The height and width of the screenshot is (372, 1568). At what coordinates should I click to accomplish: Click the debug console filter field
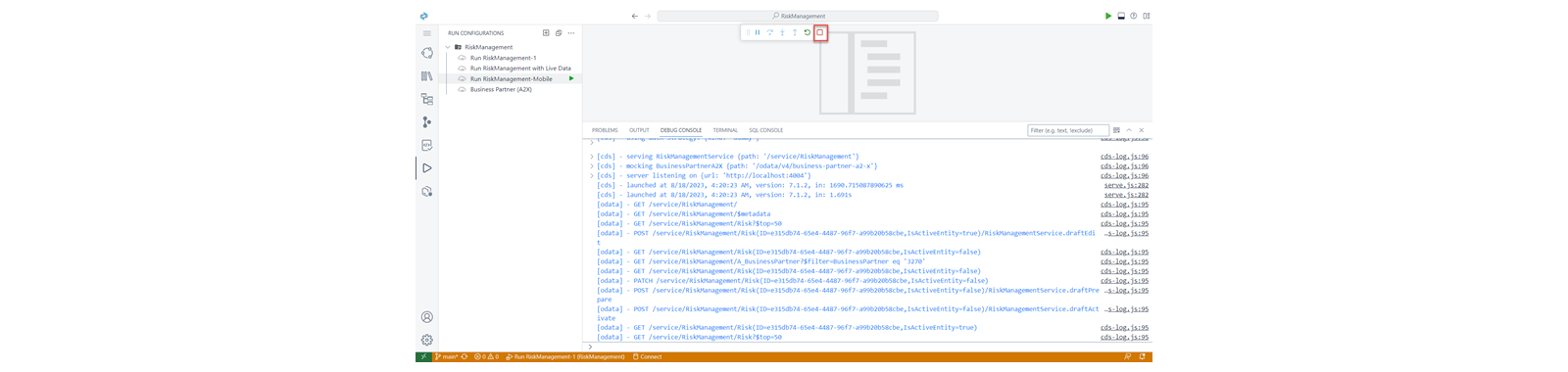[1067, 130]
